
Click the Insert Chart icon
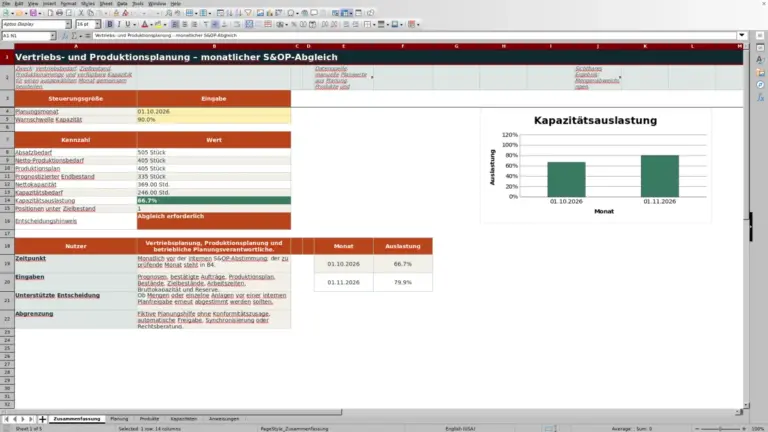tap(269, 13)
